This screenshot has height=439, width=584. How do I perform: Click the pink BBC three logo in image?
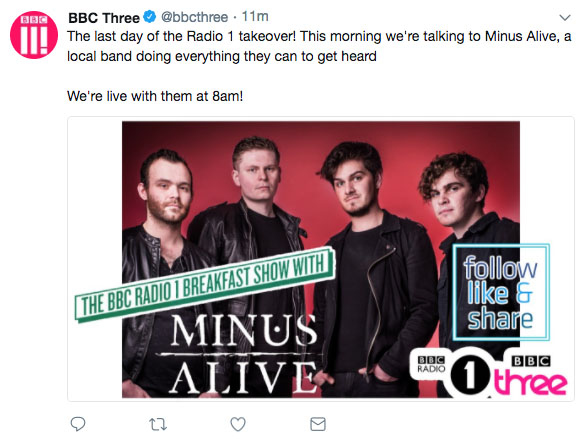[531, 375]
